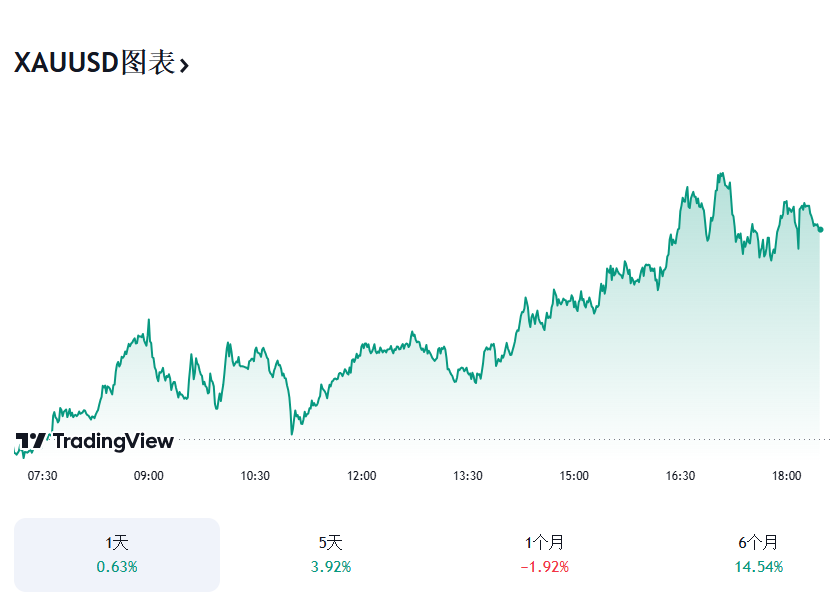Click the 12:00 time axis label

click(361, 476)
